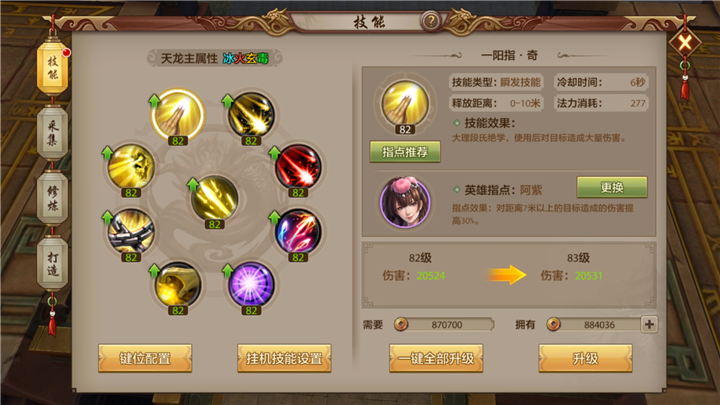Open 挂机技能设置 auto skill settings
Viewport: 720px width, 405px height.
click(x=284, y=358)
